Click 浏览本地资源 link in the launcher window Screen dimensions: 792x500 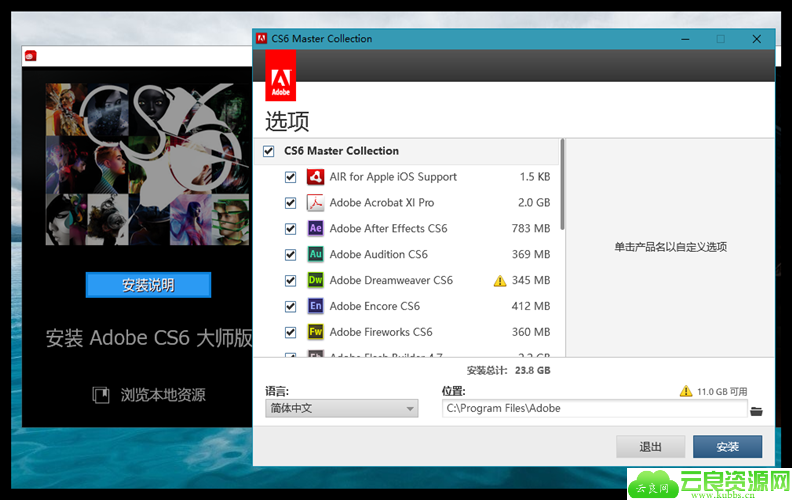coord(163,395)
